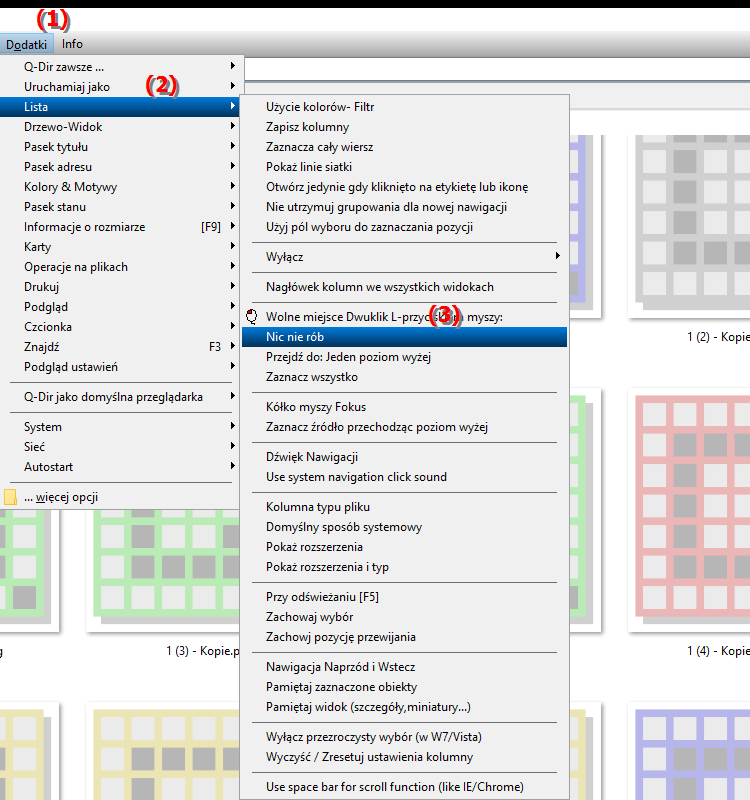Open Q-Dir jako domyślna przeglądarka submenu
The width and height of the screenshot is (750, 800).
(x=120, y=397)
